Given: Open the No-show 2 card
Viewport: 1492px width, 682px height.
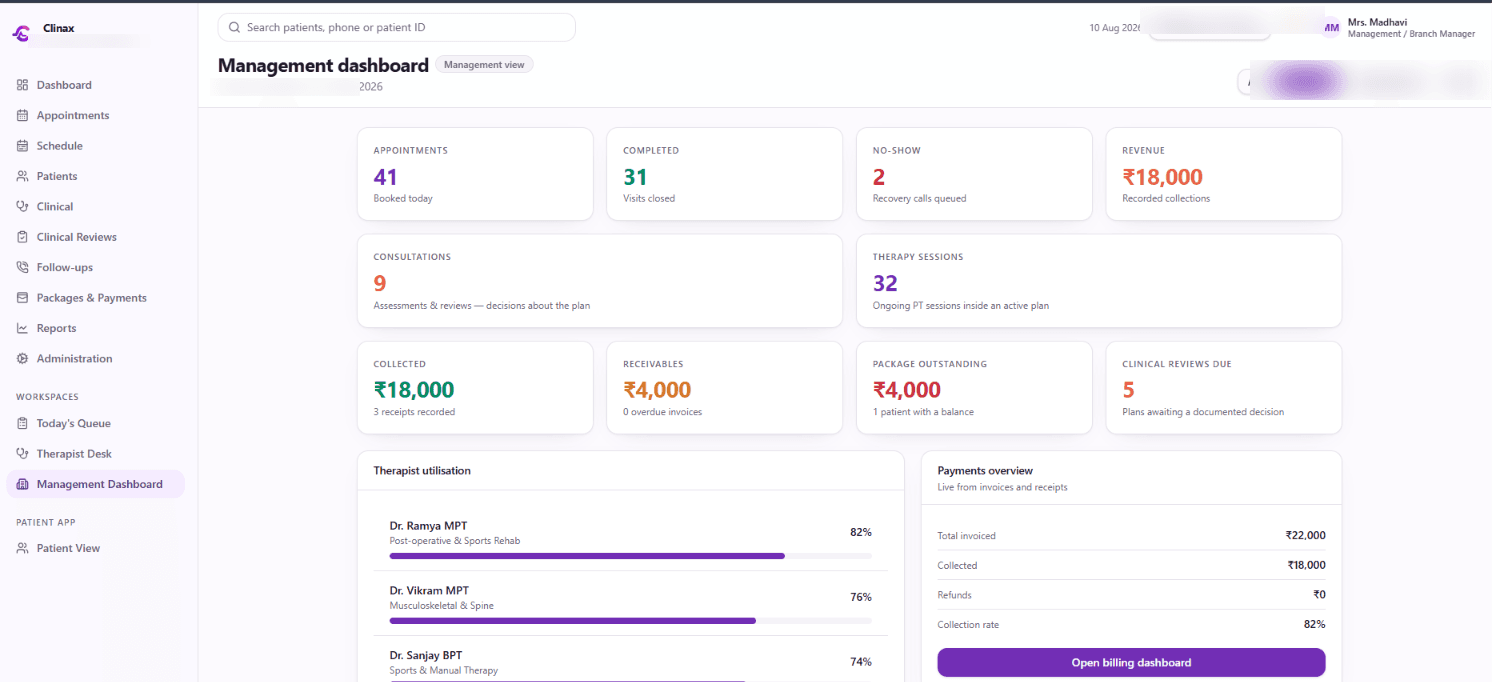Looking at the screenshot, I should [974, 174].
